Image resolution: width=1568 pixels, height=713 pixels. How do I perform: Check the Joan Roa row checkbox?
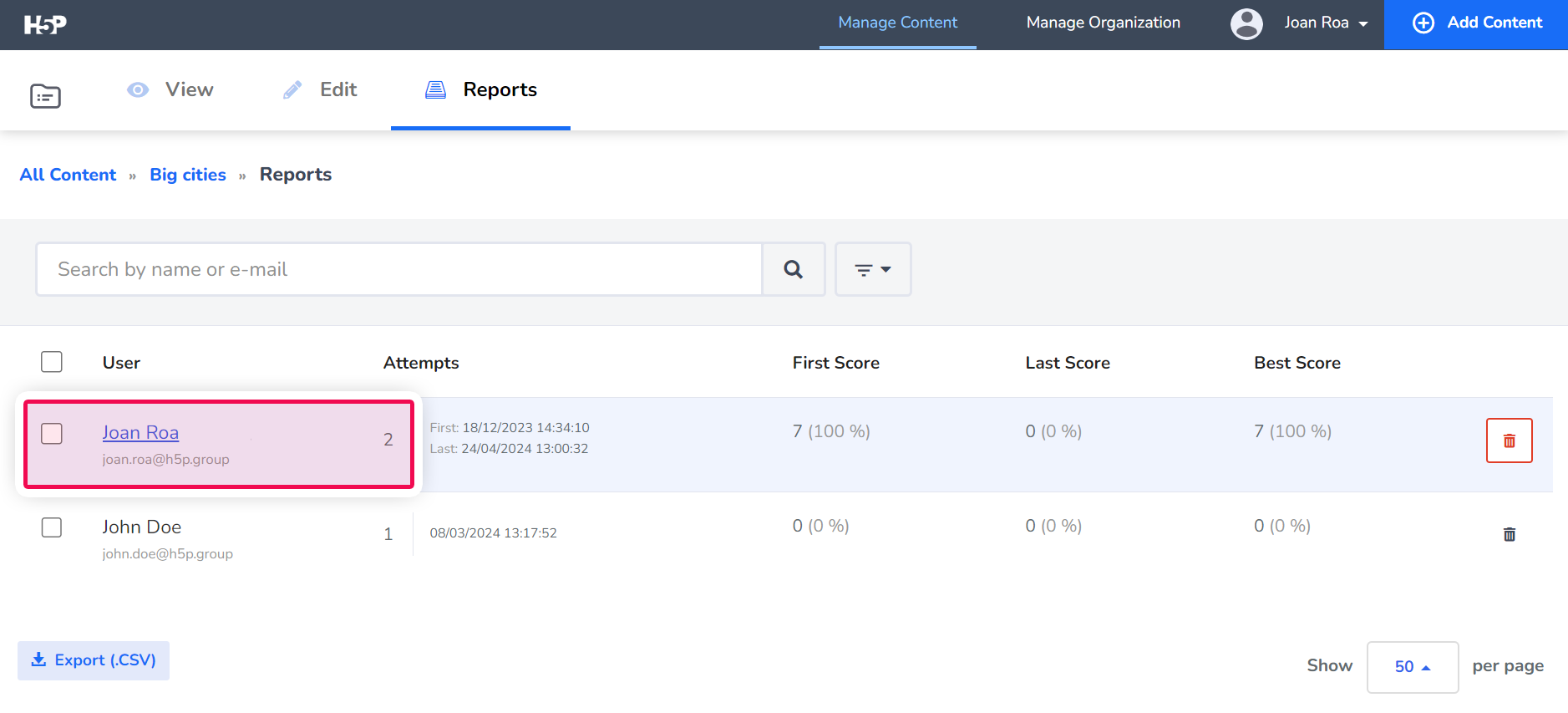tap(52, 433)
